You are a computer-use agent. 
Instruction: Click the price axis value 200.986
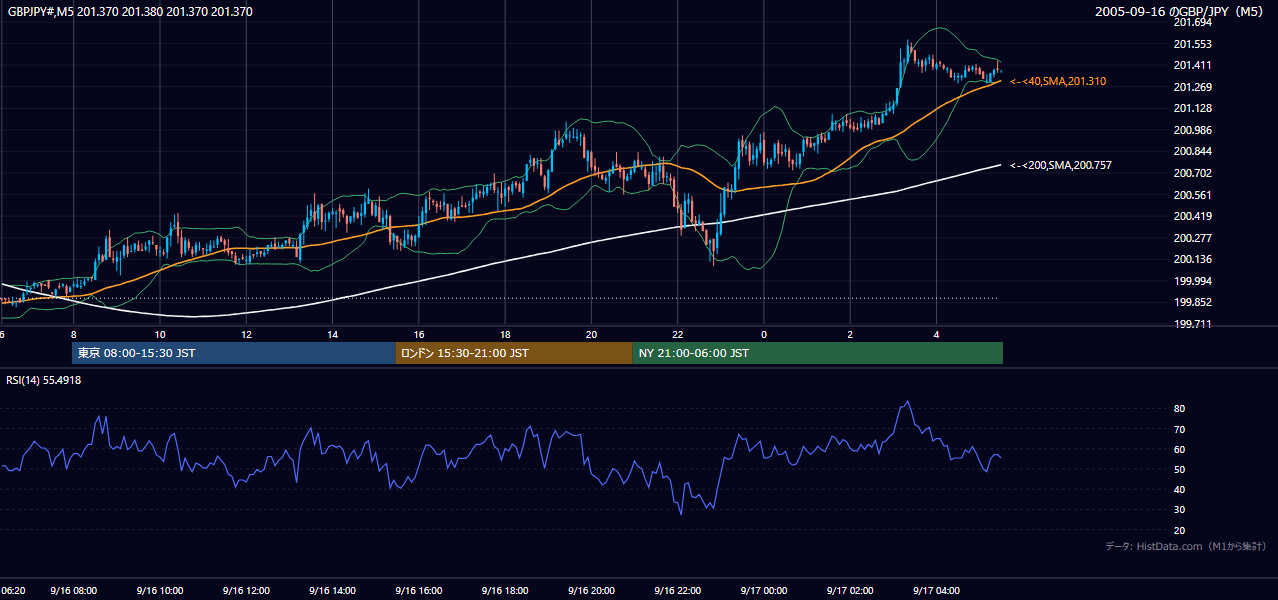pos(1192,131)
